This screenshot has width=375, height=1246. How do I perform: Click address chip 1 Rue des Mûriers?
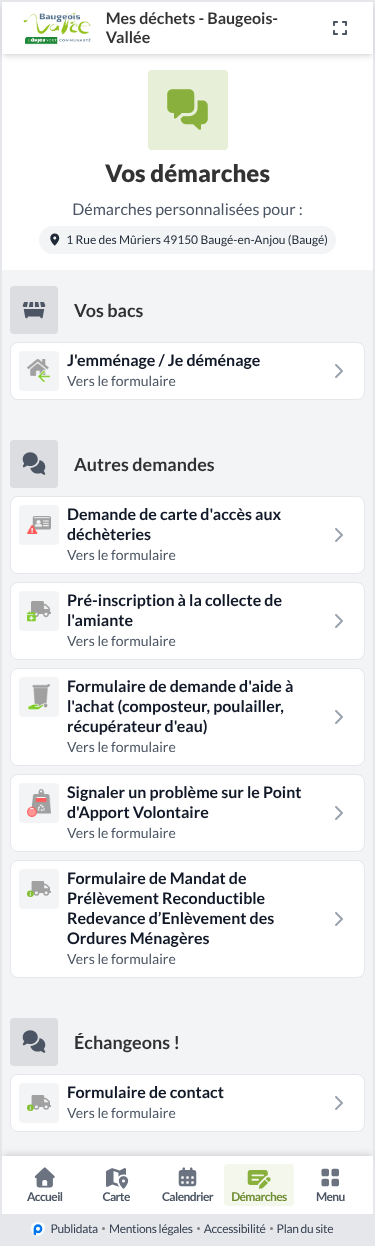click(188, 240)
